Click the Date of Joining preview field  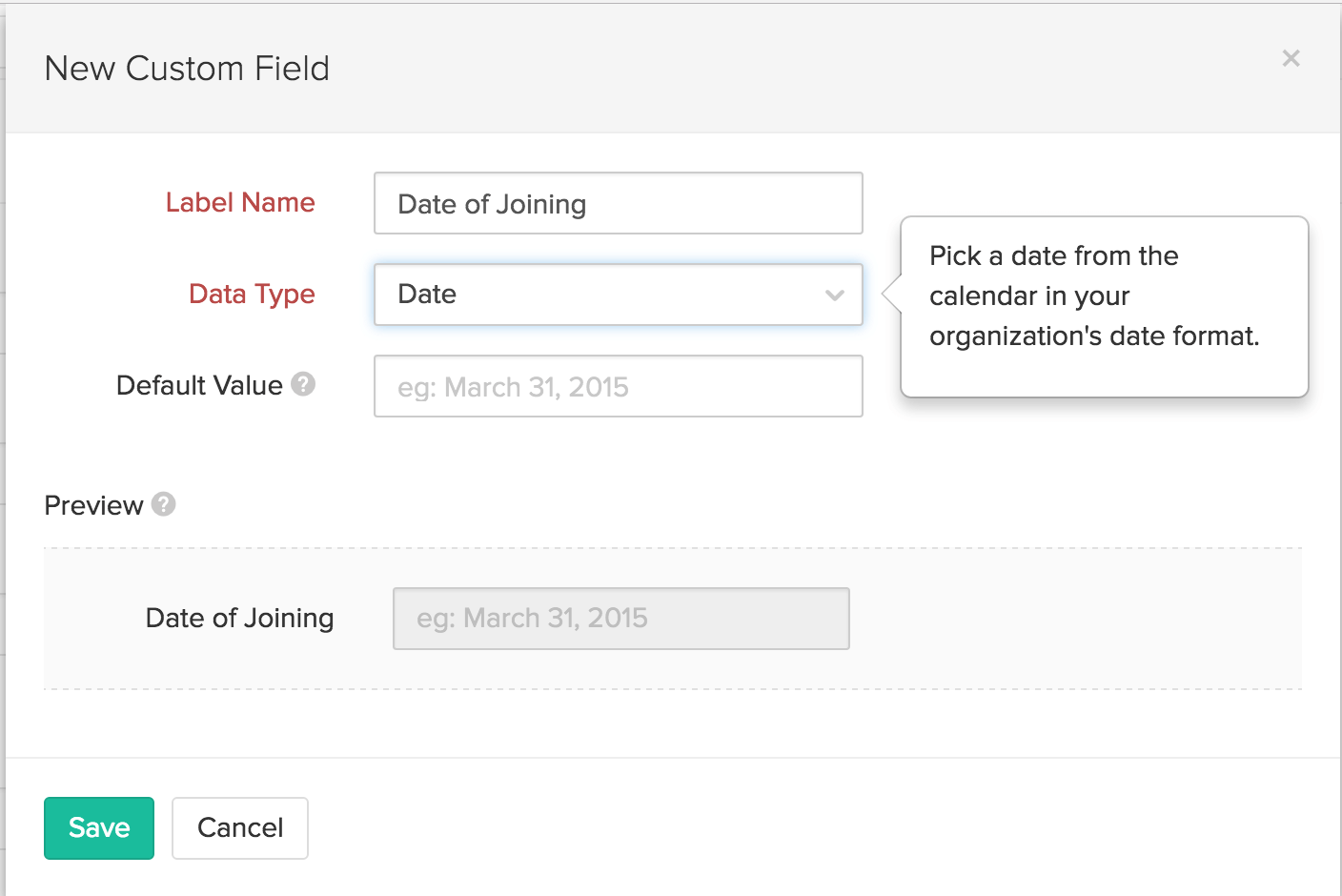pos(620,618)
